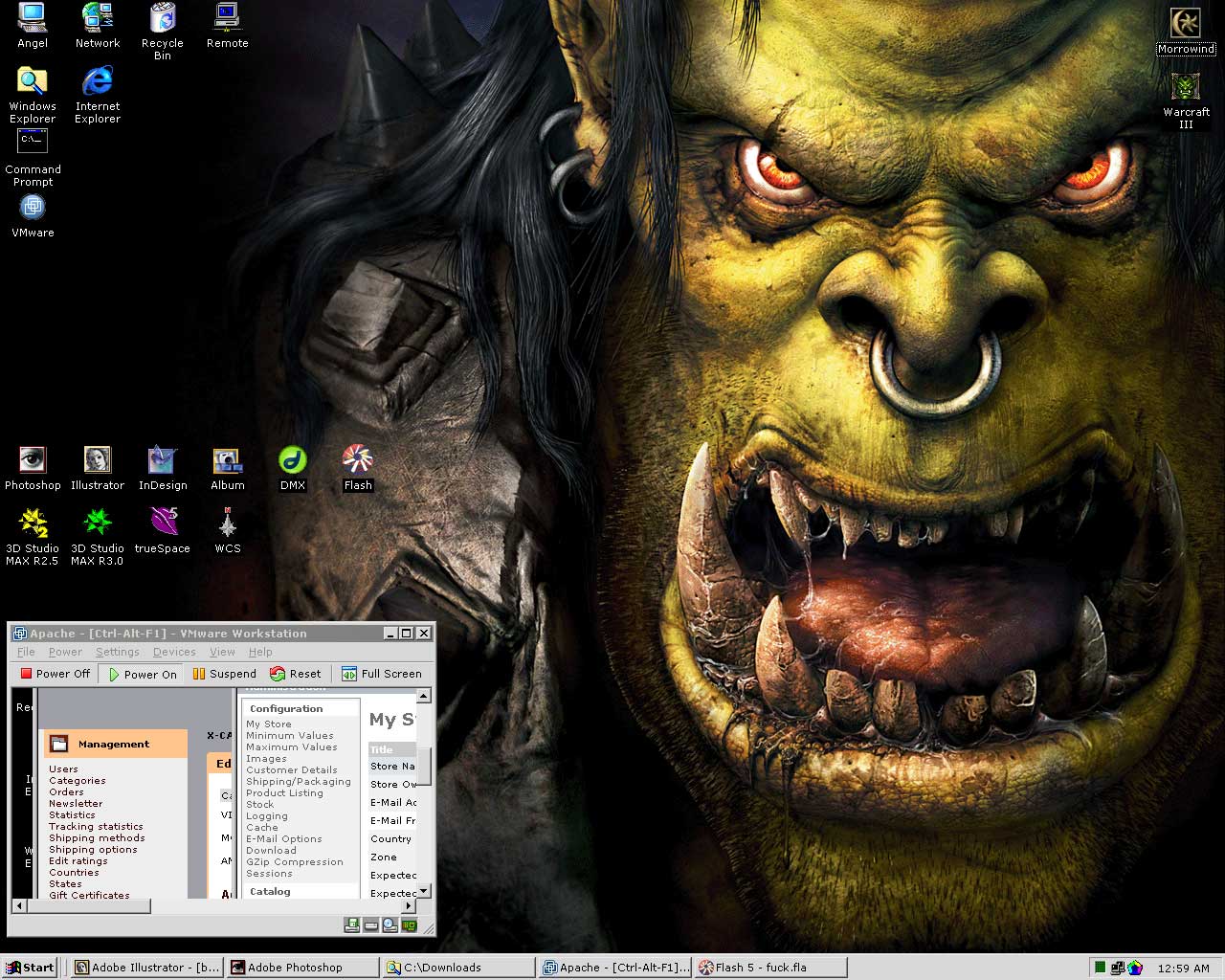The height and width of the screenshot is (980, 1225).
Task: Open the Gift Certificates link
Action: 89,895
